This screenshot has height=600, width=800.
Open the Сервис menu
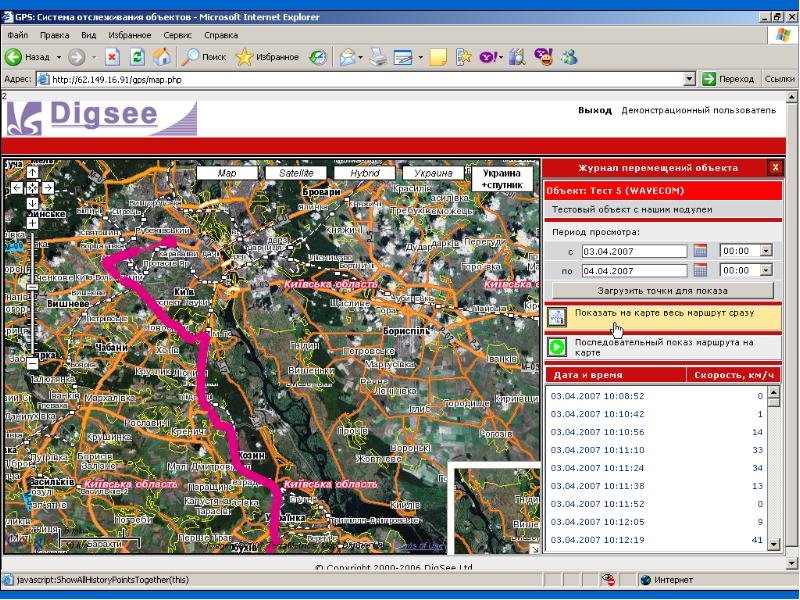coord(177,34)
